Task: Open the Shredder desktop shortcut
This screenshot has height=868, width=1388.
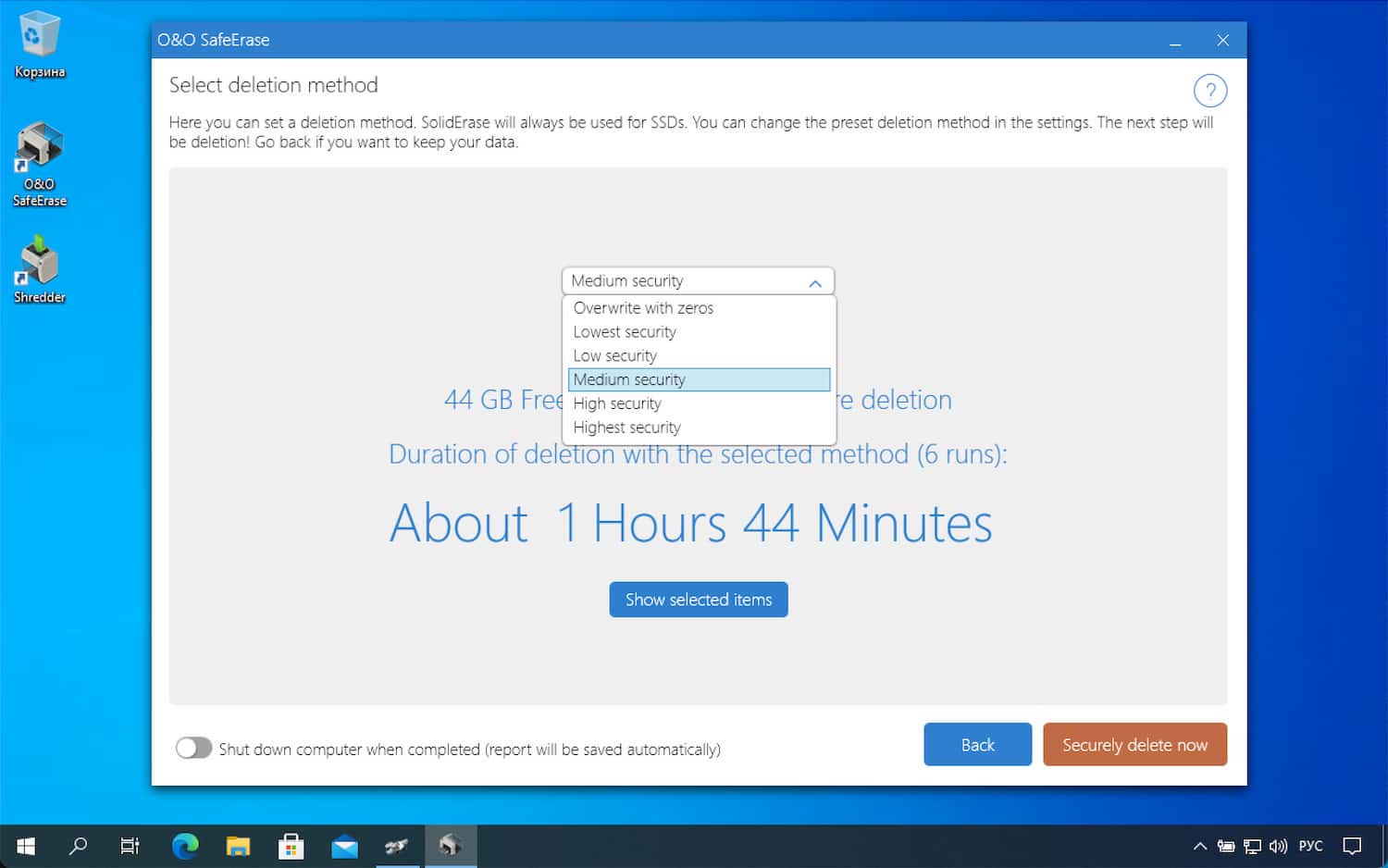Action: (x=39, y=269)
